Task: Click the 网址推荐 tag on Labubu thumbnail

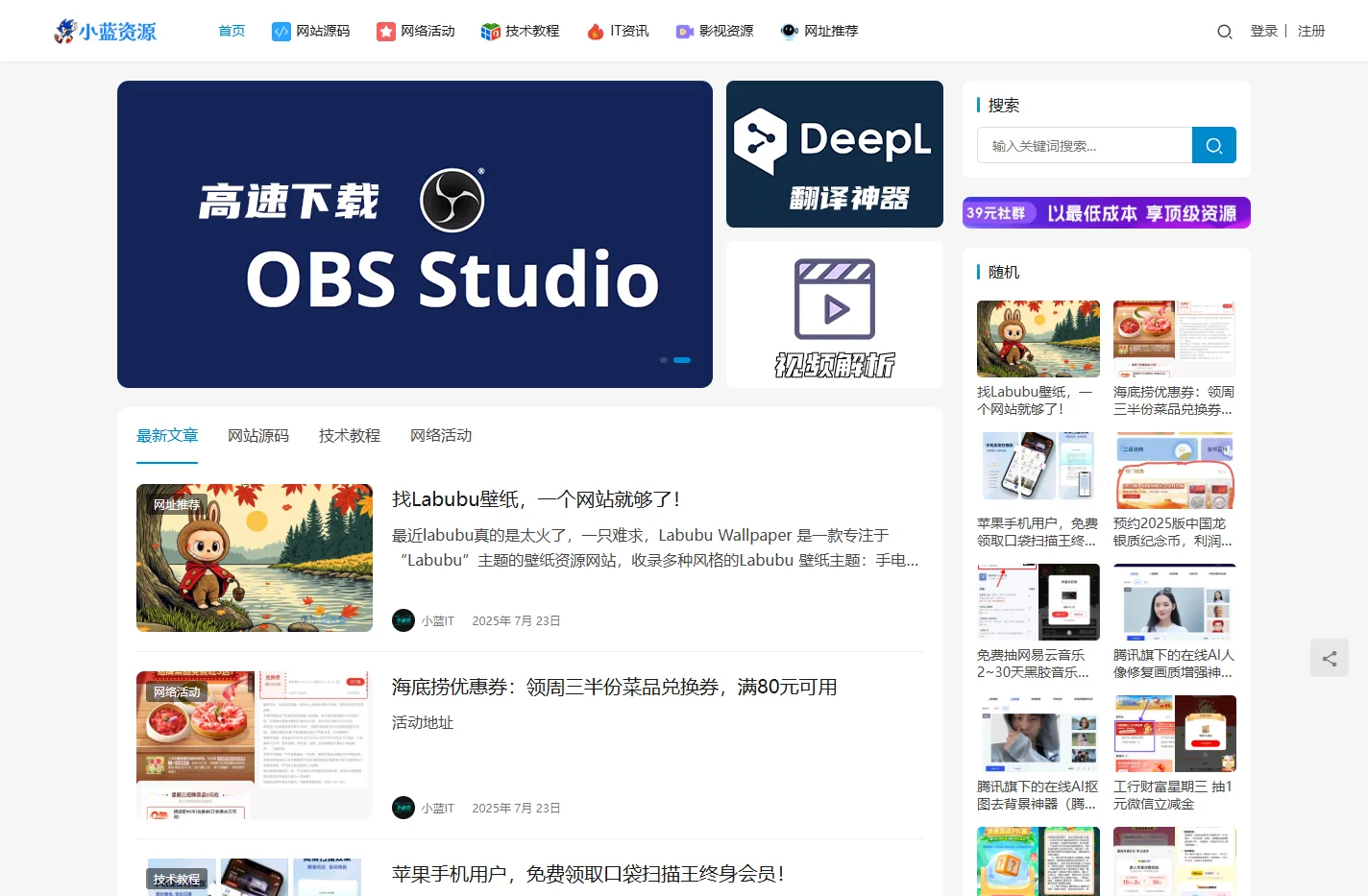Action: click(177, 504)
